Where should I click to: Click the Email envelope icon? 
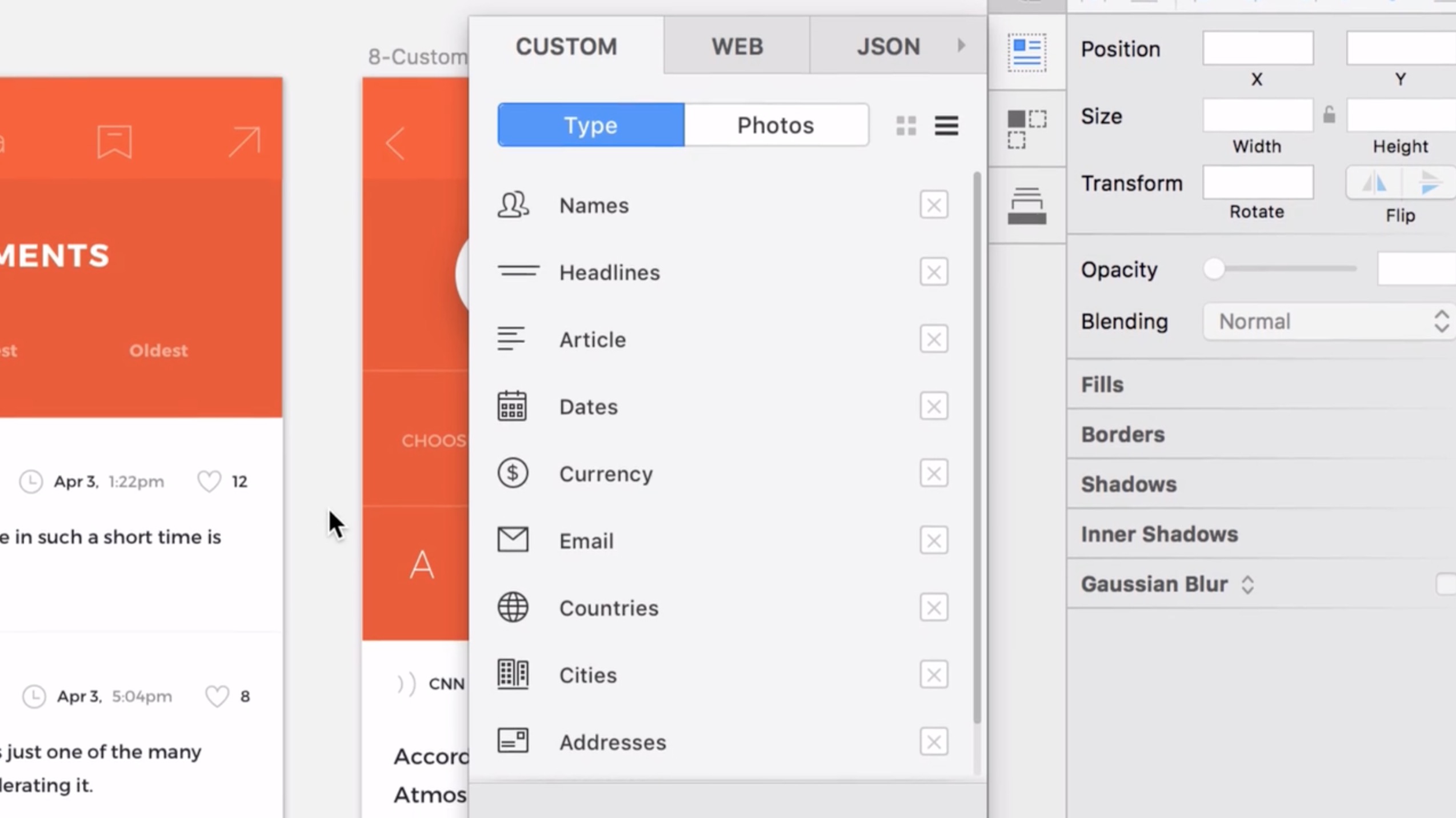513,540
